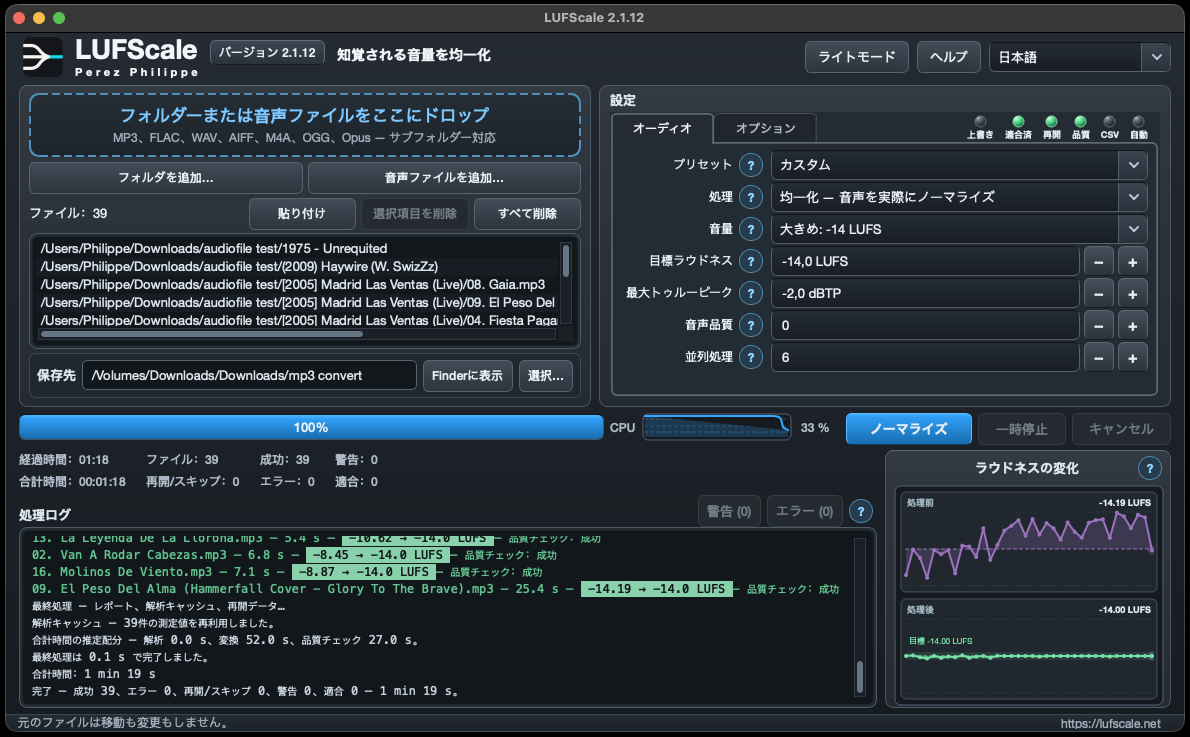
Task: Expand the 音量 大きめ -14 LUFS dropdown
Action: point(959,229)
